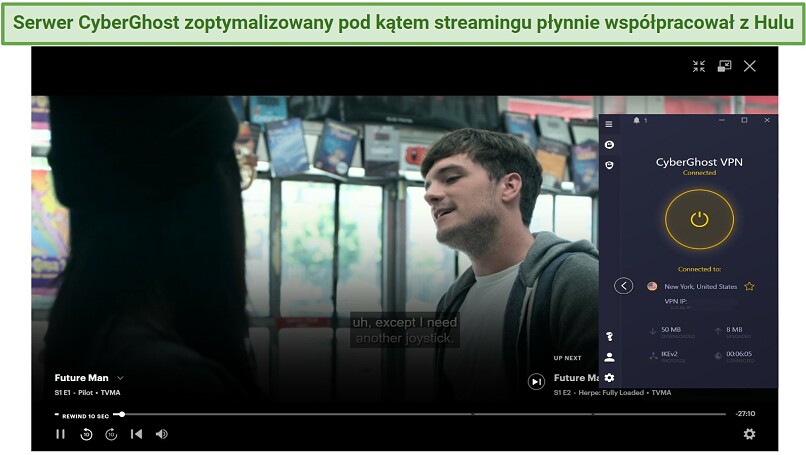Disconnect using the CyberGhost power button
806x455 pixels.
[x=699, y=219]
